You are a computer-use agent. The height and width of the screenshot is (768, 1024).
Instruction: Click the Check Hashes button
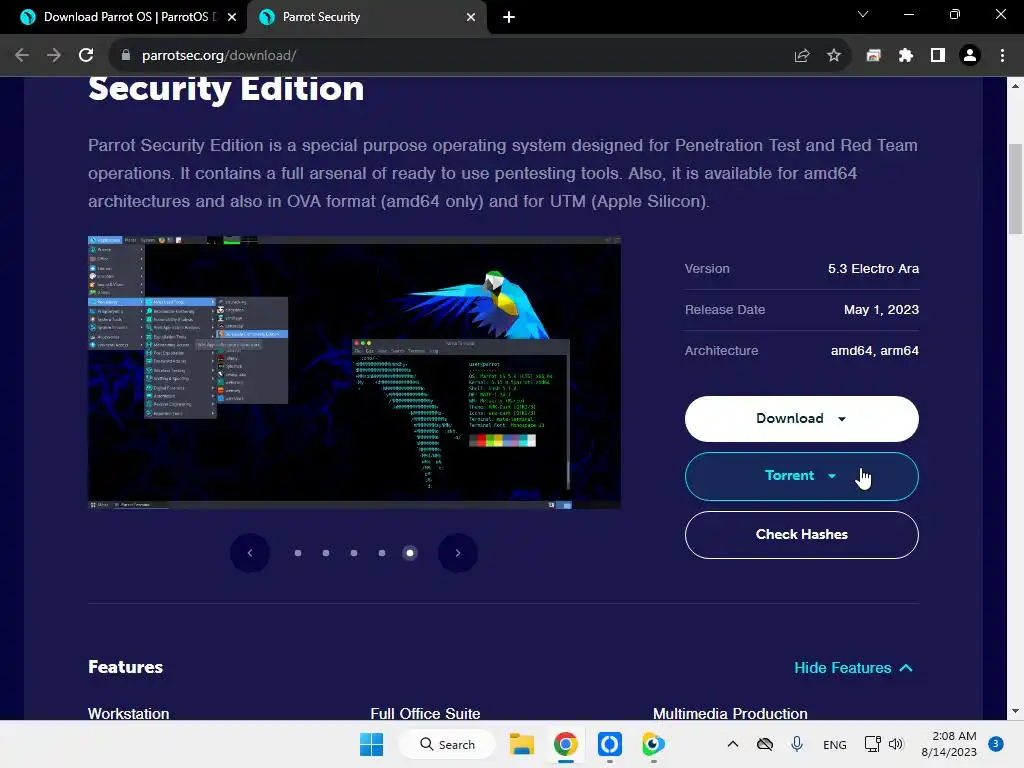[801, 534]
